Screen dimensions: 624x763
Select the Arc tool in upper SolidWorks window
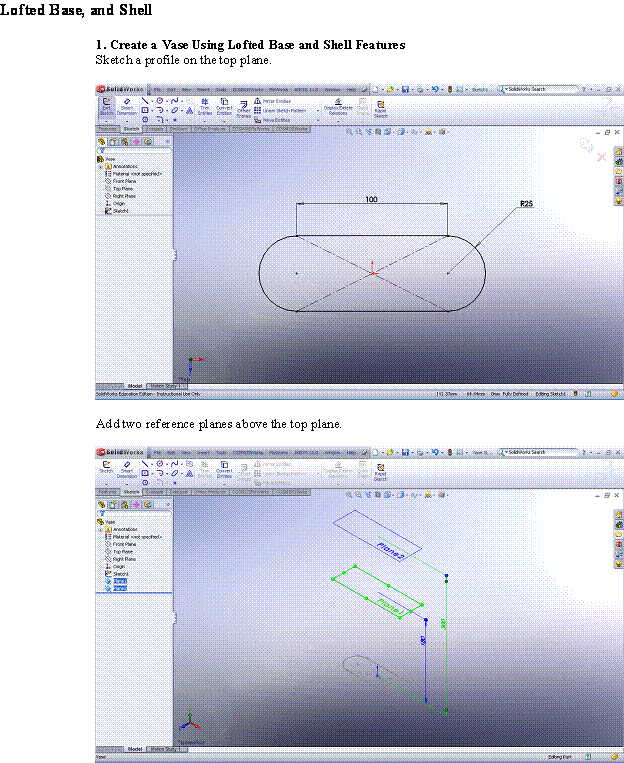coord(160,110)
